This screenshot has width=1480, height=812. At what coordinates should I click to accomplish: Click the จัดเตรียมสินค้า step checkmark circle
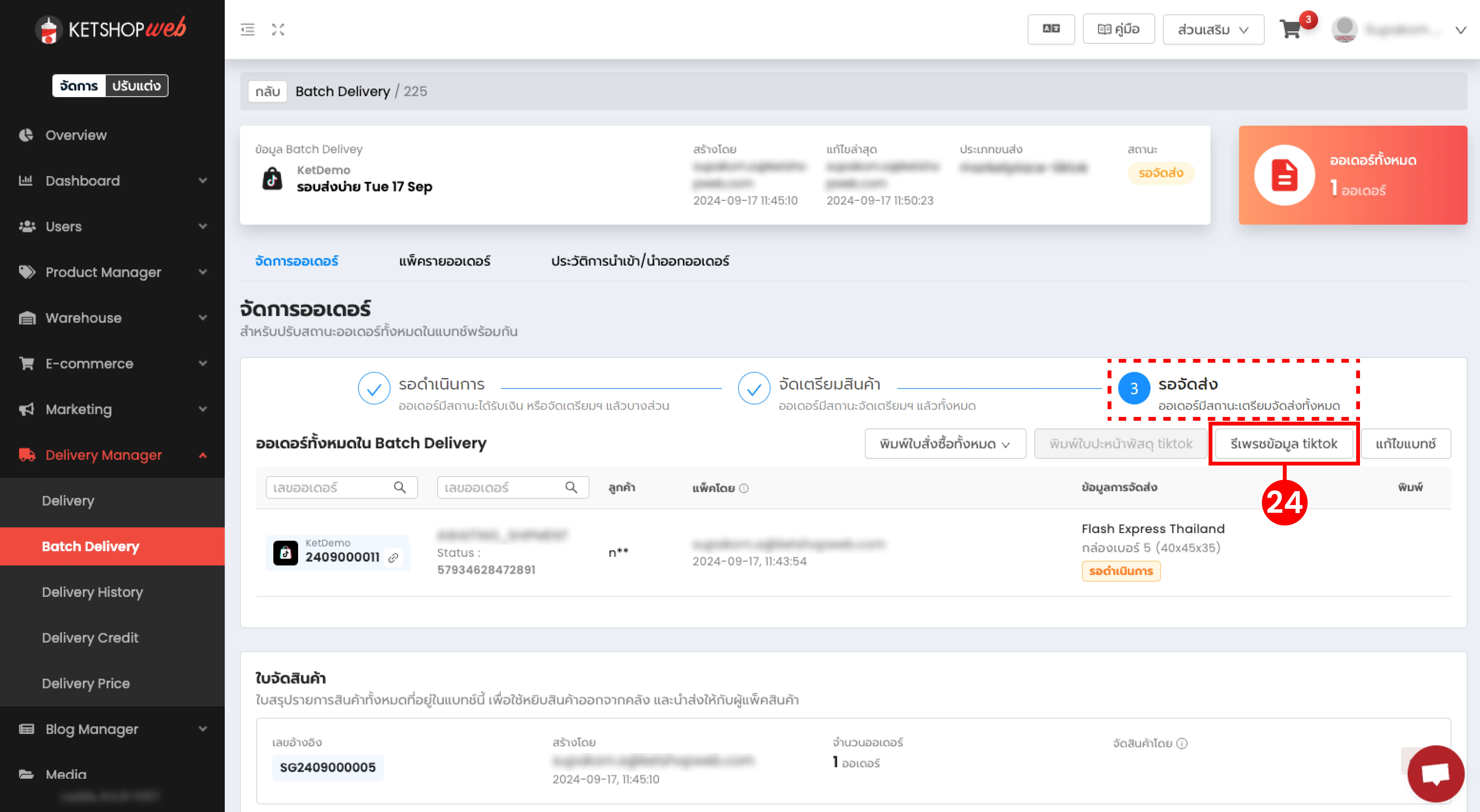click(754, 389)
